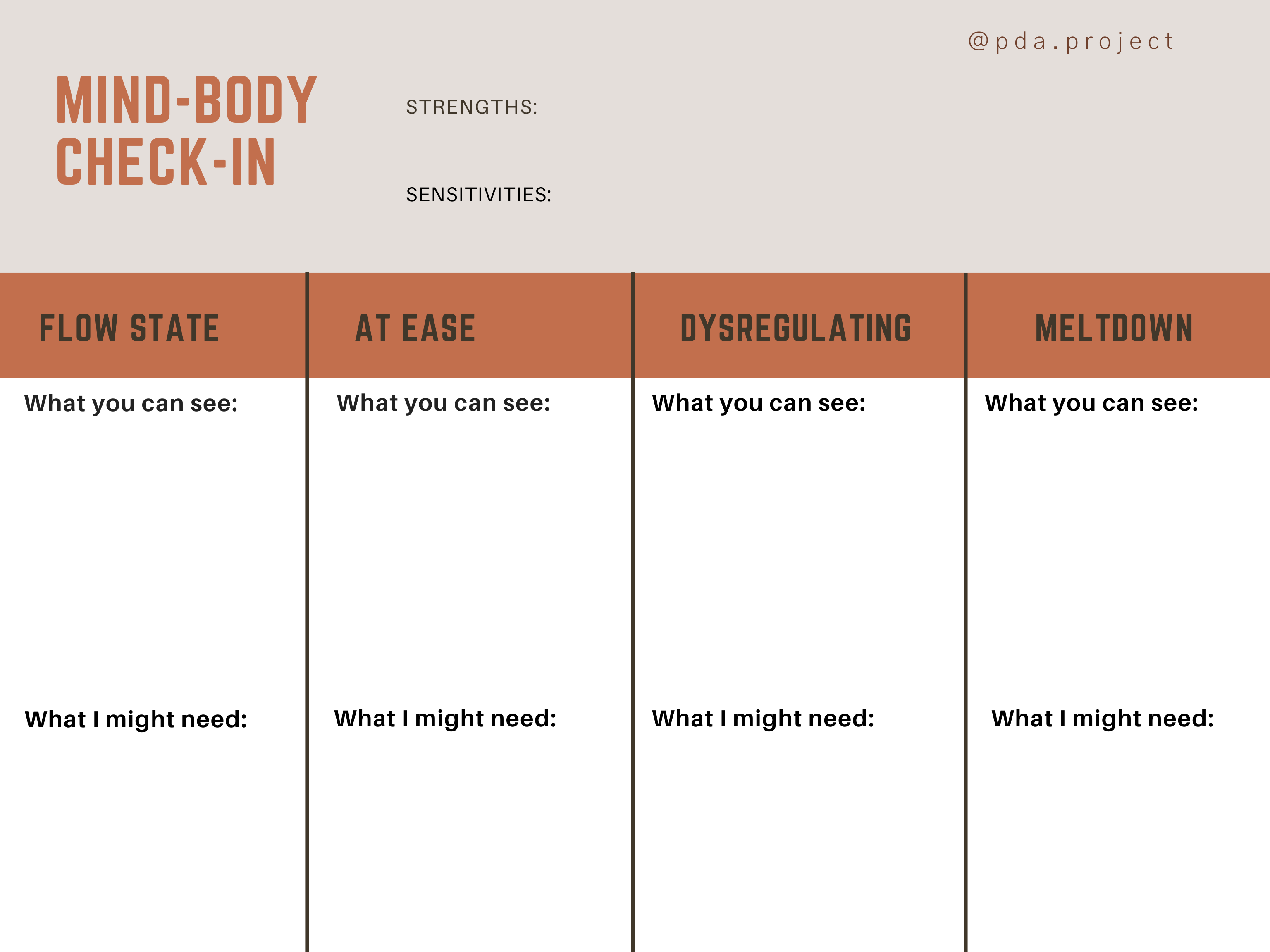Click 'What you can see:' under At Ease

pos(443,403)
